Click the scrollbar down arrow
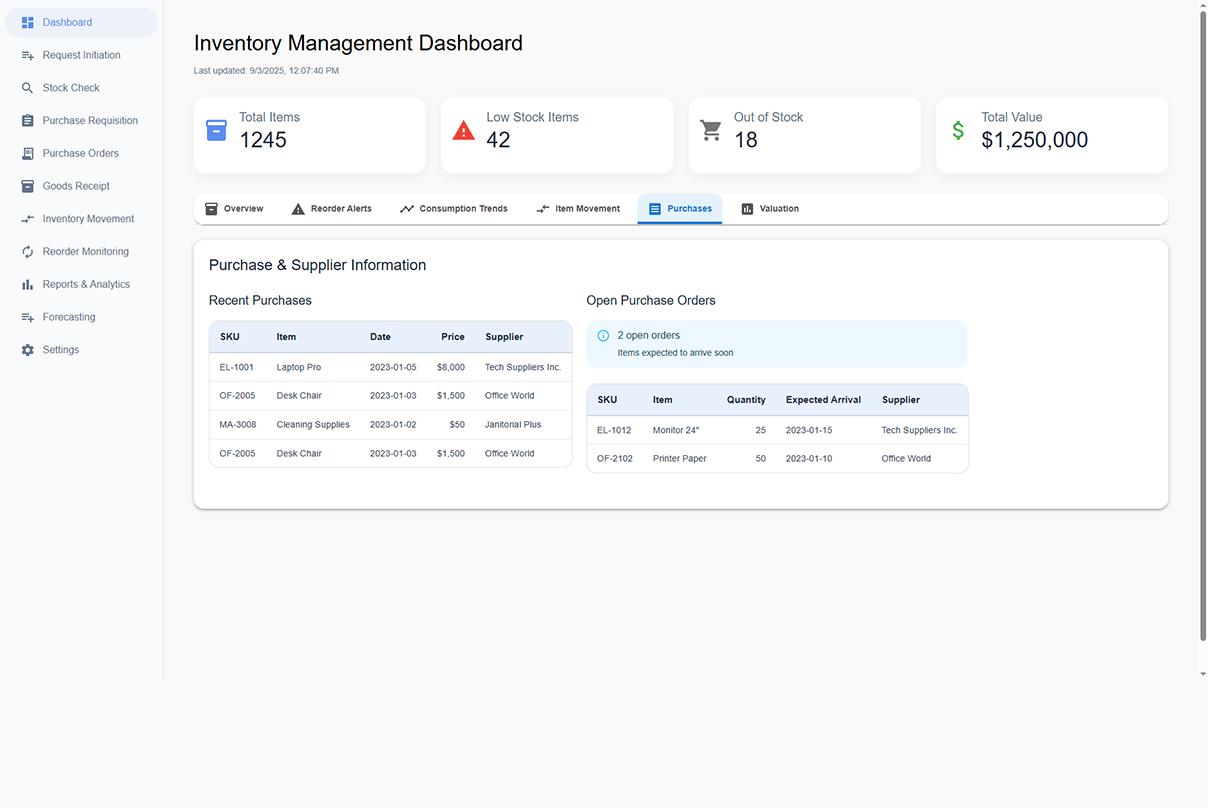Screen dimensions: 1208x808 (1203, 674)
